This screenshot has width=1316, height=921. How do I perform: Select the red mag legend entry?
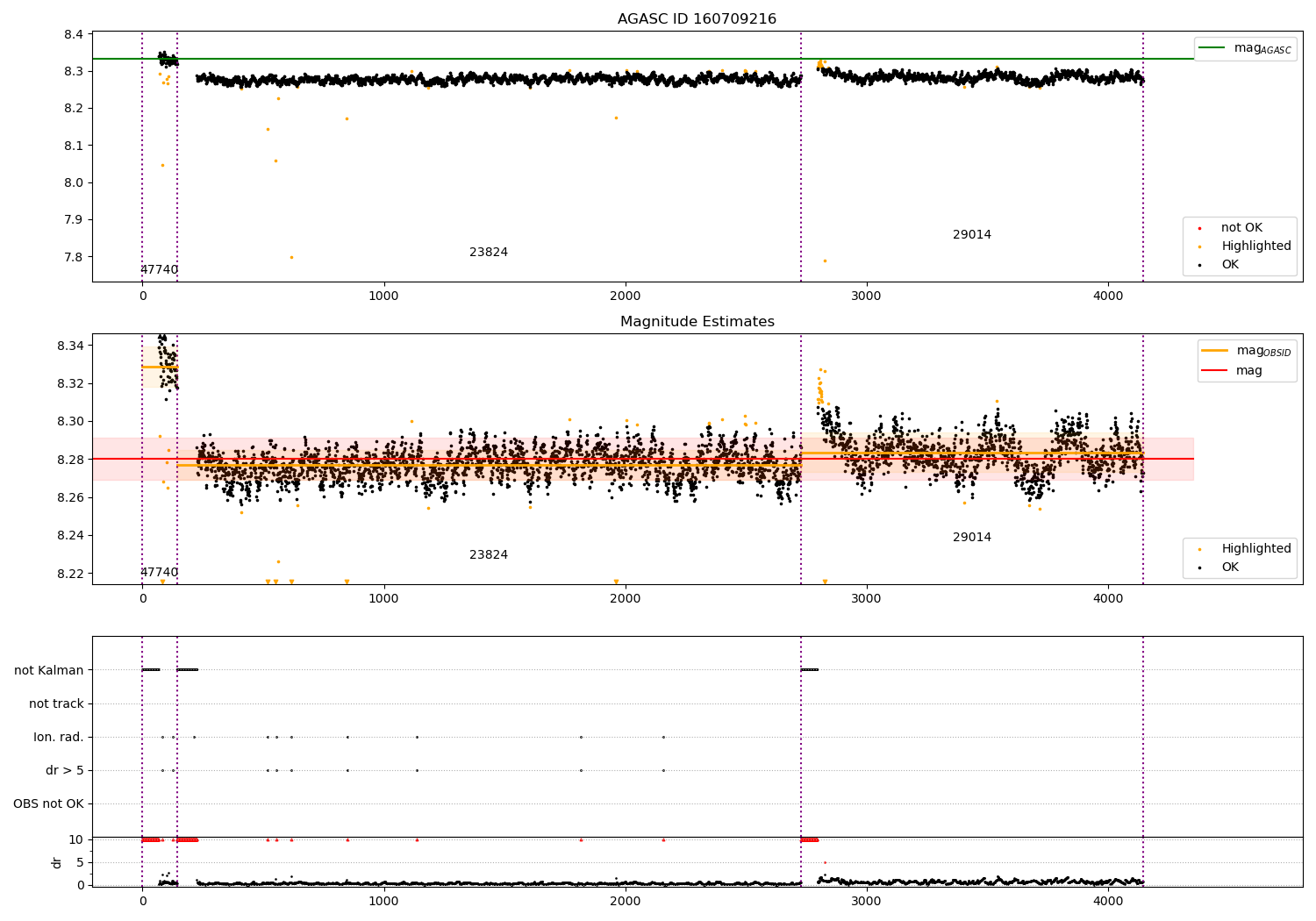point(1233,371)
